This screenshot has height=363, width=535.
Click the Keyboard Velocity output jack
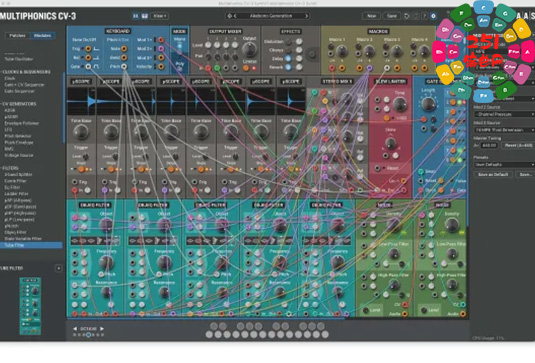tap(161, 67)
